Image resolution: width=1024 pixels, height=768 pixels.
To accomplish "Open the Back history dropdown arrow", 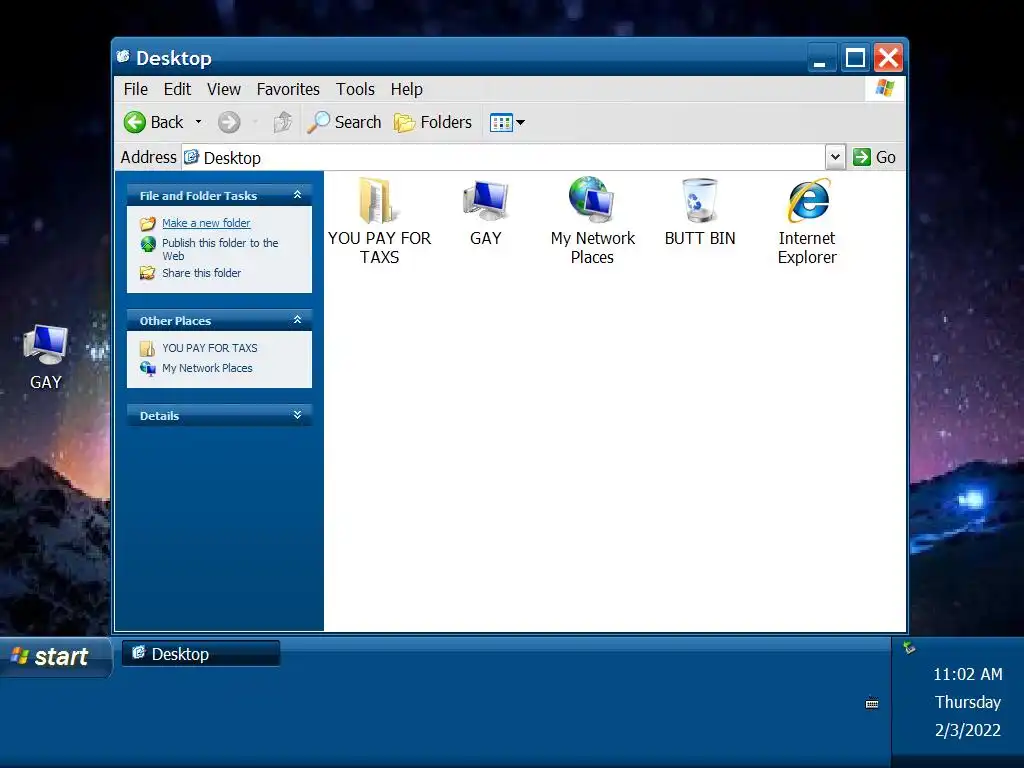I will (199, 122).
